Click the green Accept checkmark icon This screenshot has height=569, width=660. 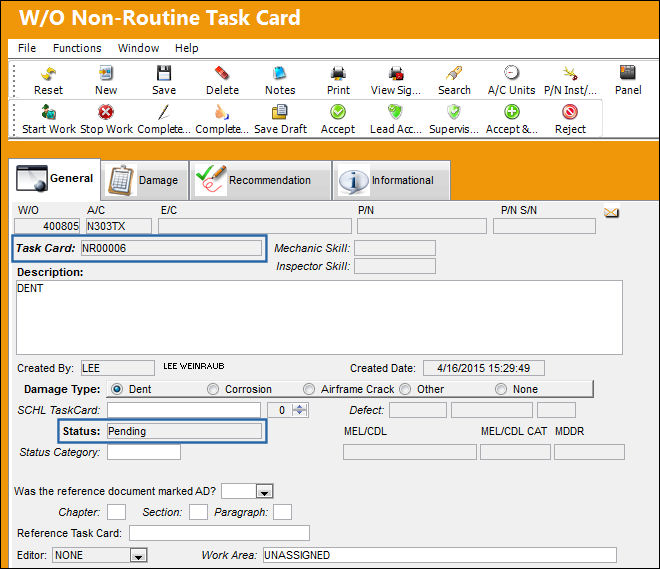click(338, 112)
